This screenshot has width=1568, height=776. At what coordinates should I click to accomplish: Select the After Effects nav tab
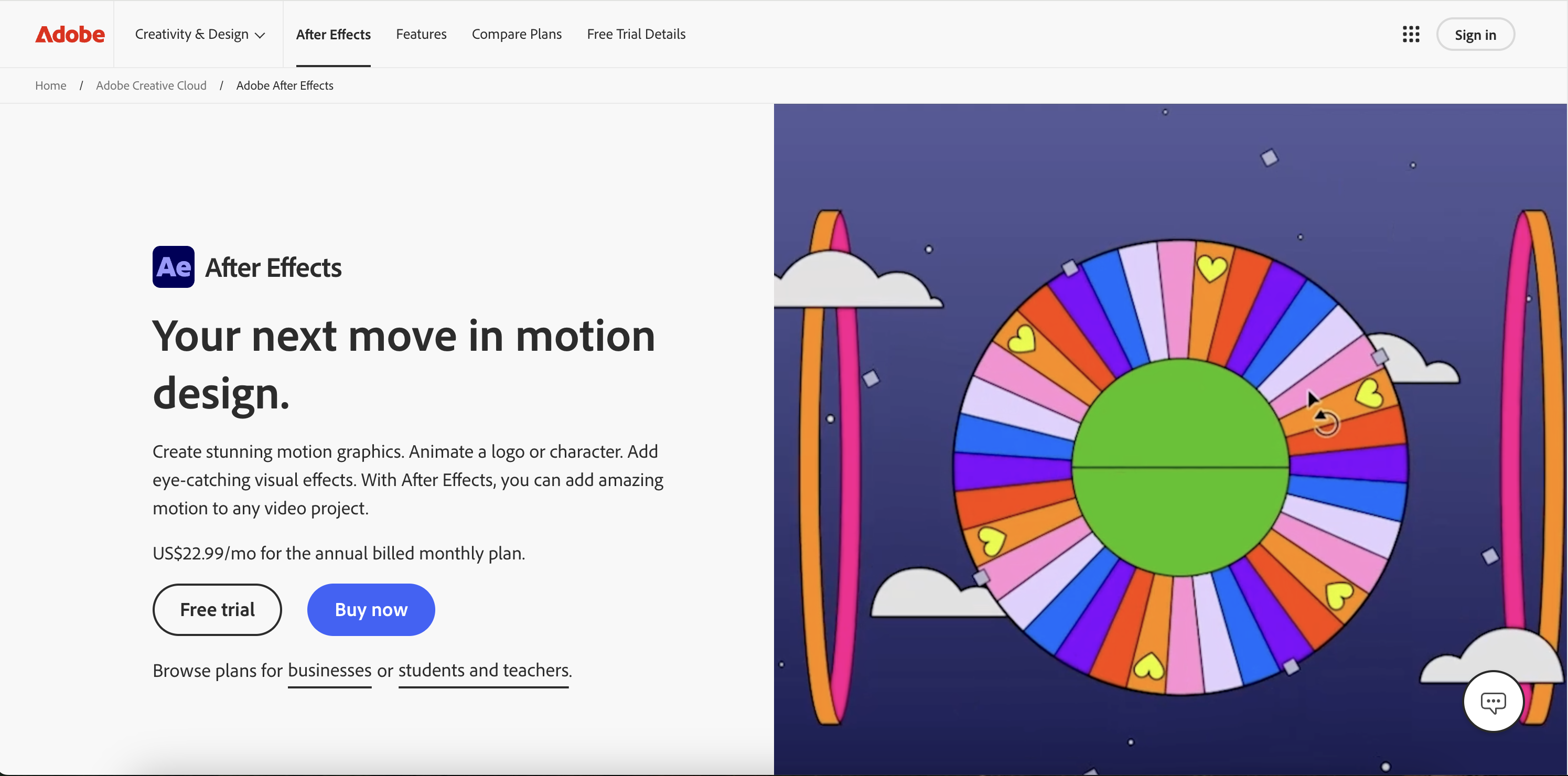pos(333,34)
